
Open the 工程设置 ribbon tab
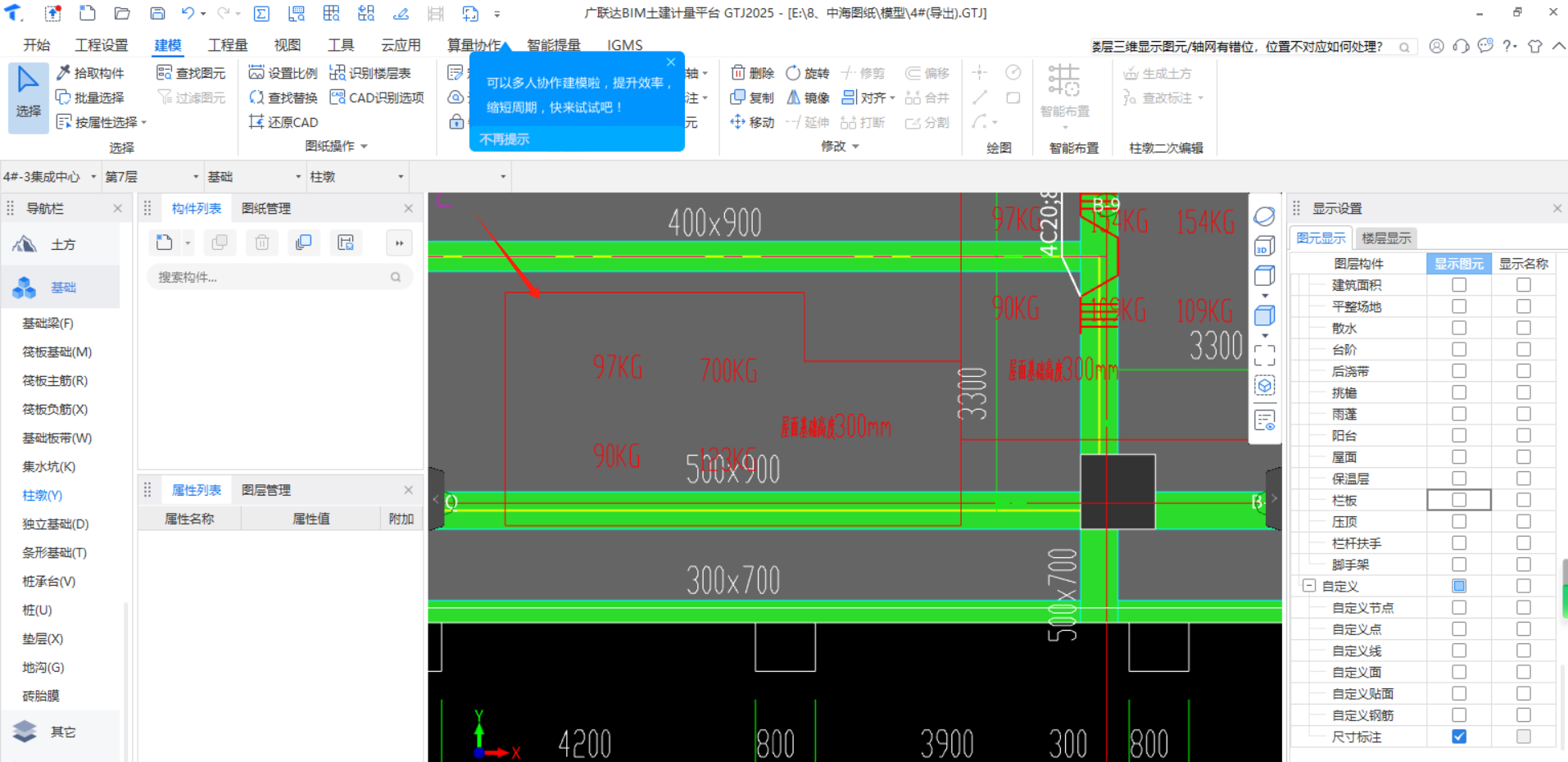tap(102, 45)
